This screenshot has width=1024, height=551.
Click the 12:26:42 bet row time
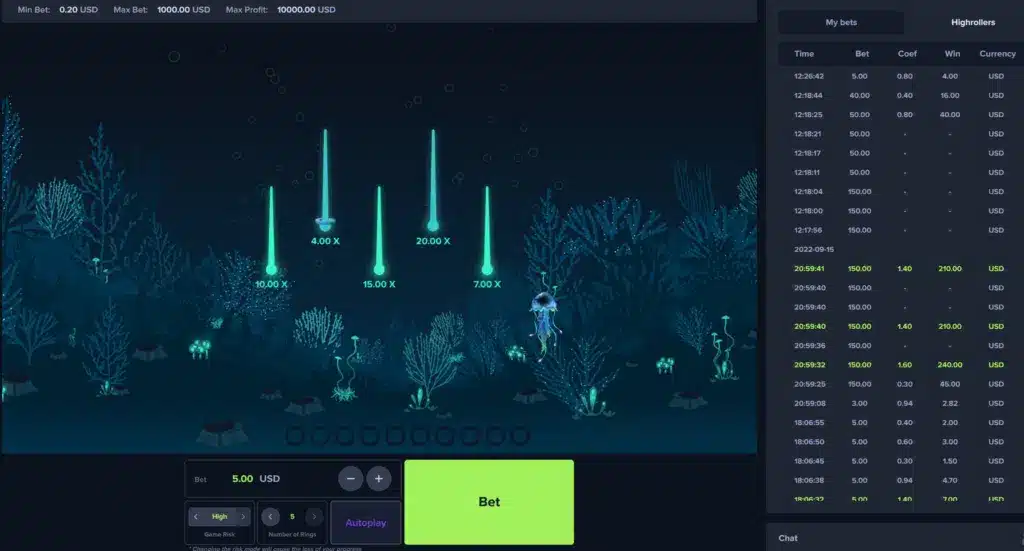point(808,76)
